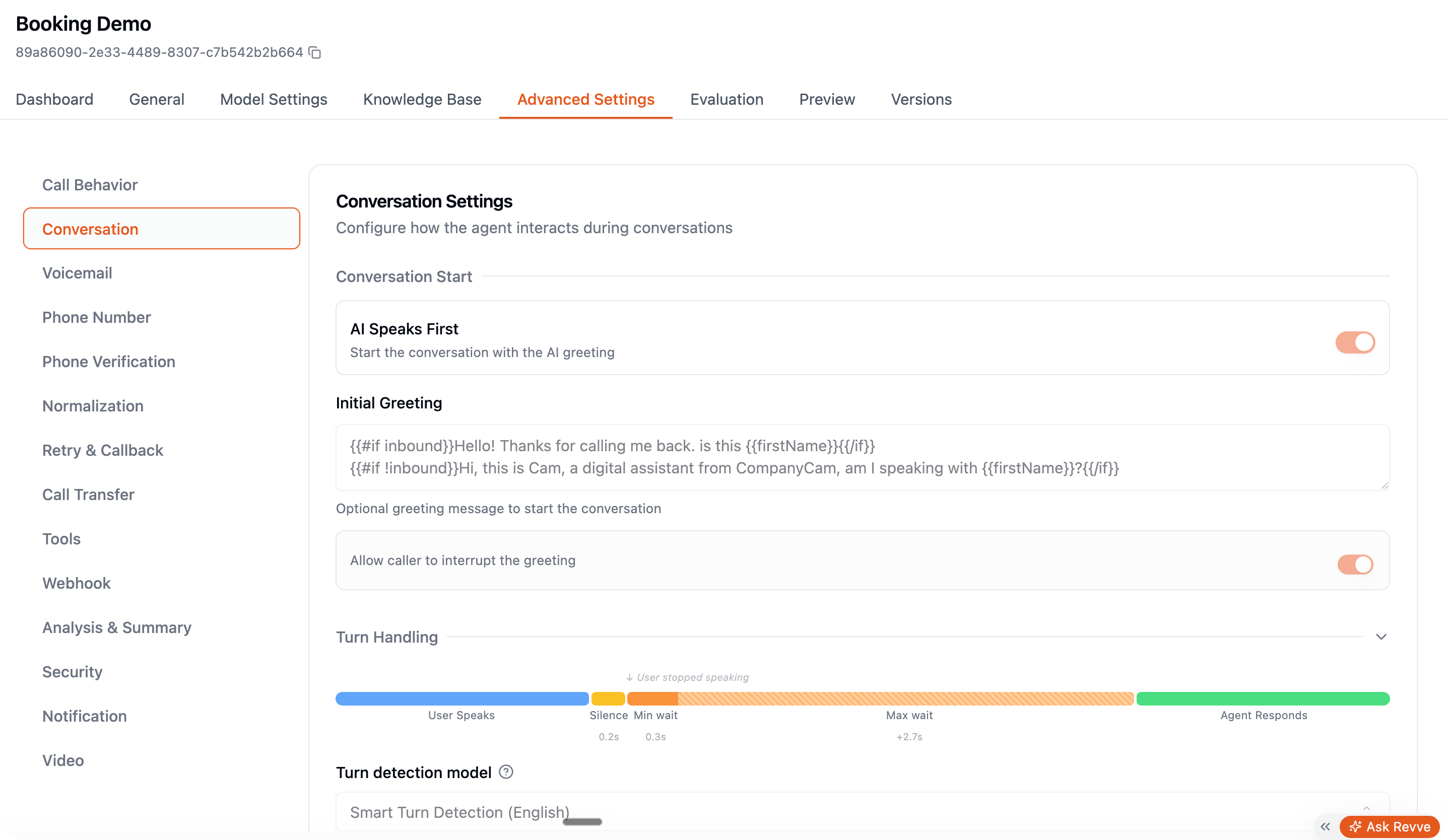Click the 0.3s min wait value

tap(655, 737)
